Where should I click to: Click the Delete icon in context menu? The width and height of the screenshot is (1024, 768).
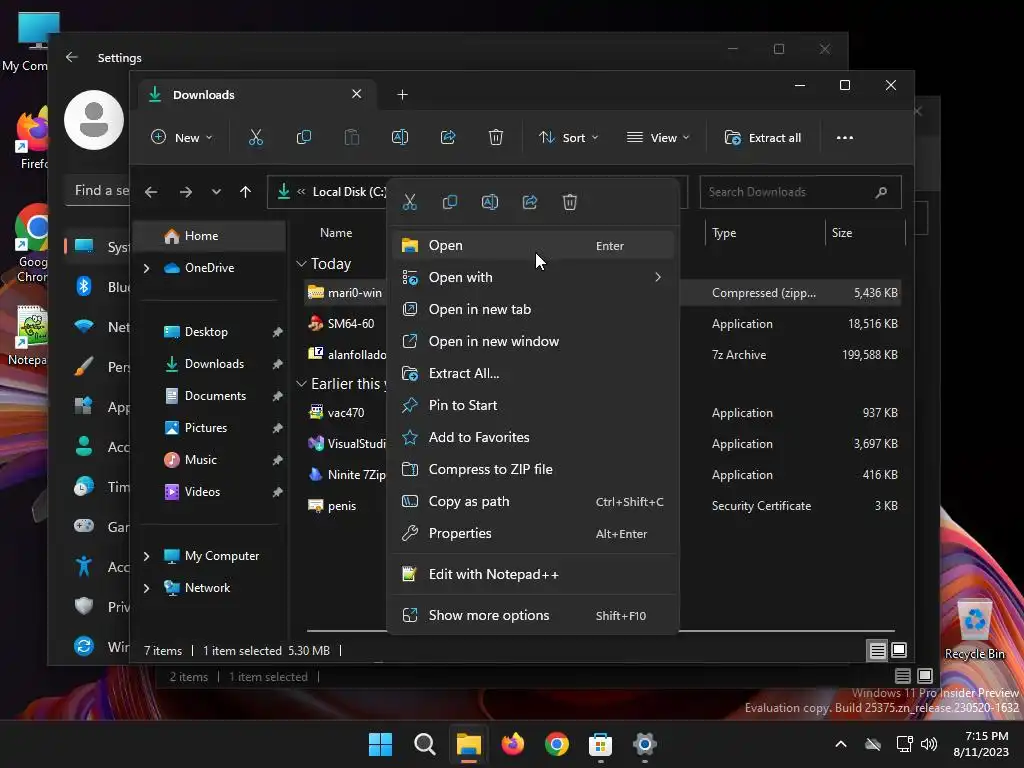coord(569,202)
